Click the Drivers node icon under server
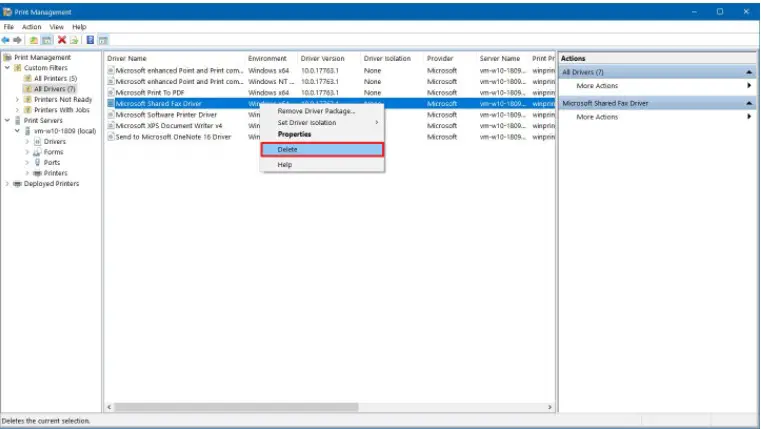The height and width of the screenshot is (429, 761). (x=37, y=142)
